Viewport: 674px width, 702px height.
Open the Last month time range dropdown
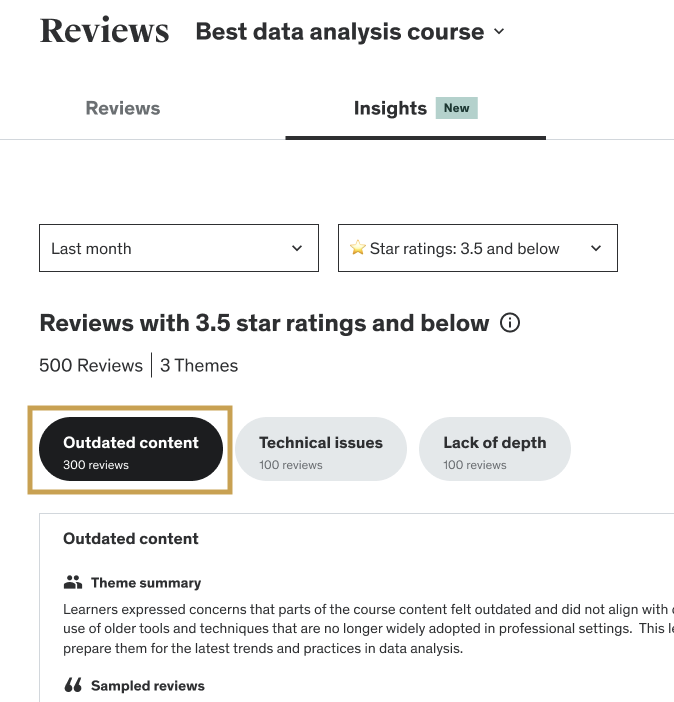[178, 249]
